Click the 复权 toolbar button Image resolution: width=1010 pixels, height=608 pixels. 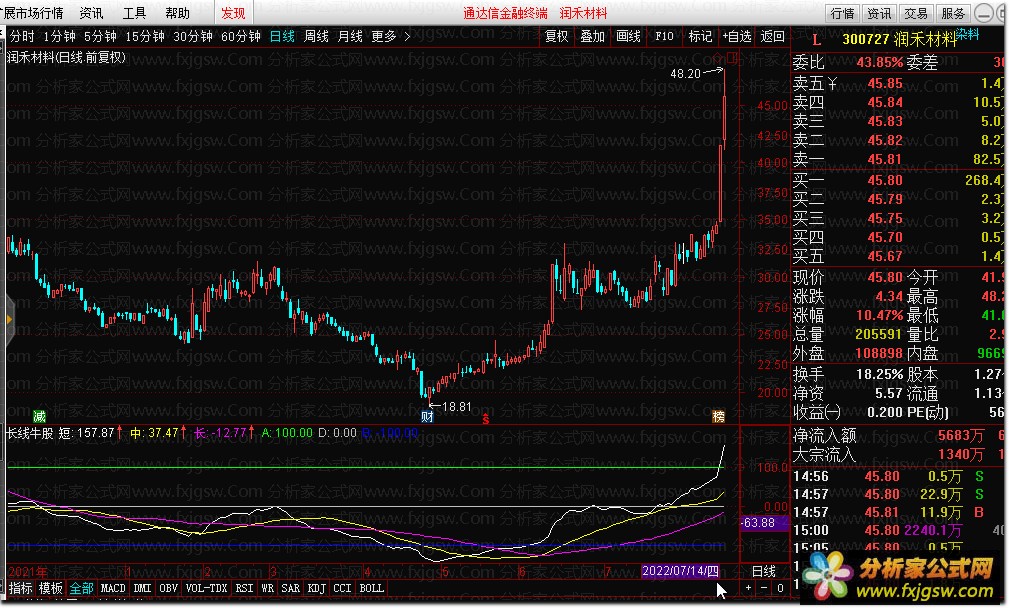coord(557,37)
